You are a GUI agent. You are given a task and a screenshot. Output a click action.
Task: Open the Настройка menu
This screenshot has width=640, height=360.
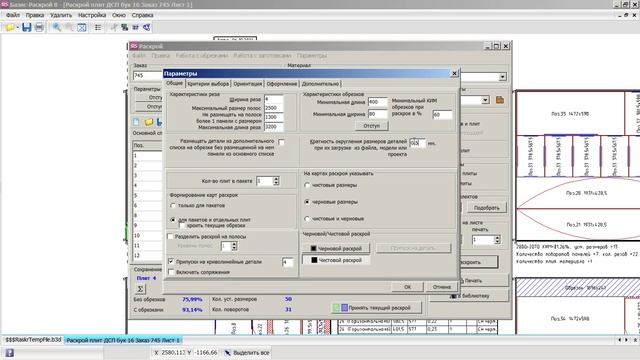(x=92, y=15)
